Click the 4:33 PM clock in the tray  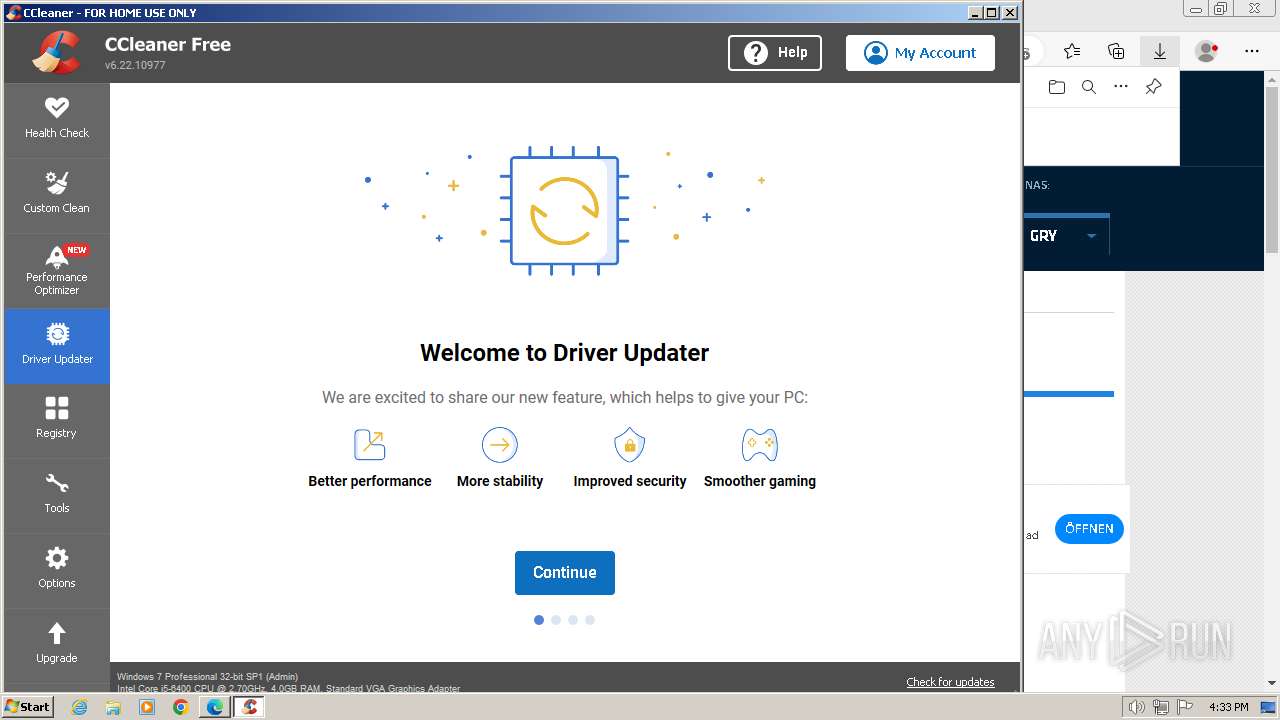click(x=1229, y=707)
